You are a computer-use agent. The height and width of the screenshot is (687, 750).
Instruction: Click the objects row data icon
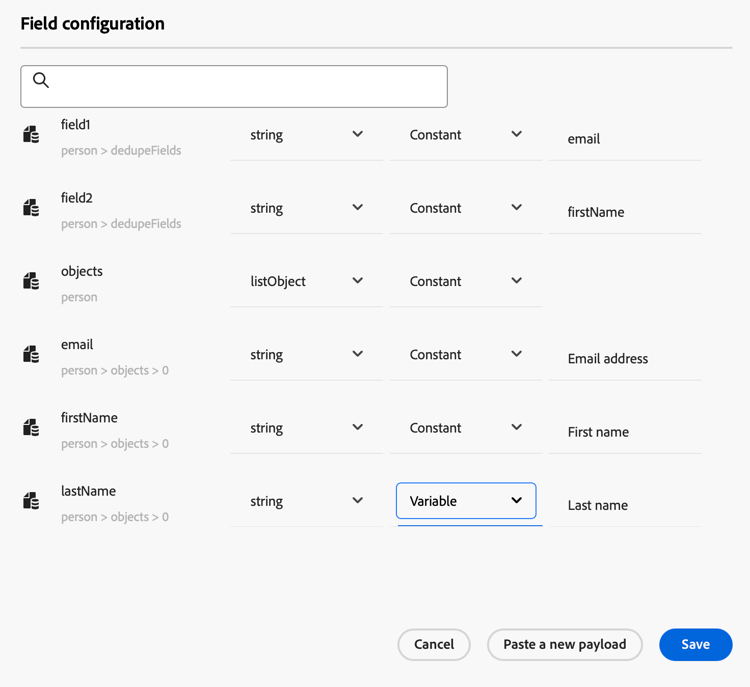[x=32, y=281]
